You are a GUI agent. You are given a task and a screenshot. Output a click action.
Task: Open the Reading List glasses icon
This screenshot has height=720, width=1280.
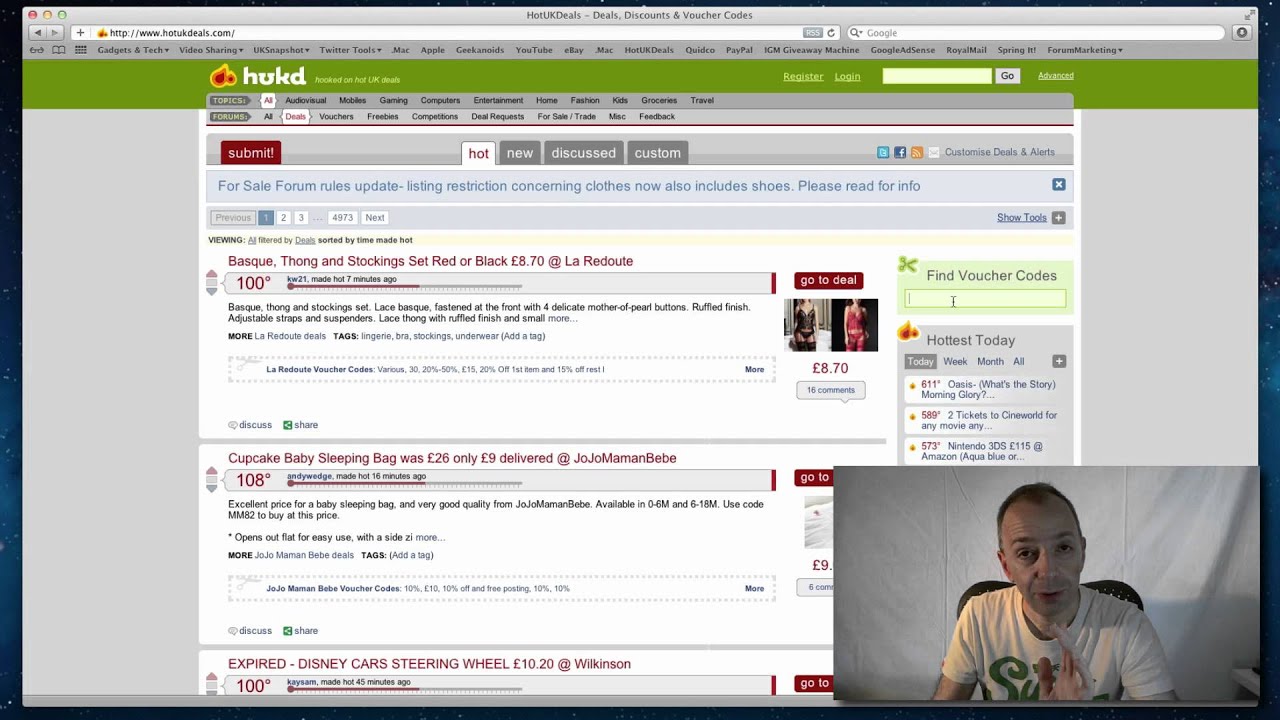tap(37, 50)
